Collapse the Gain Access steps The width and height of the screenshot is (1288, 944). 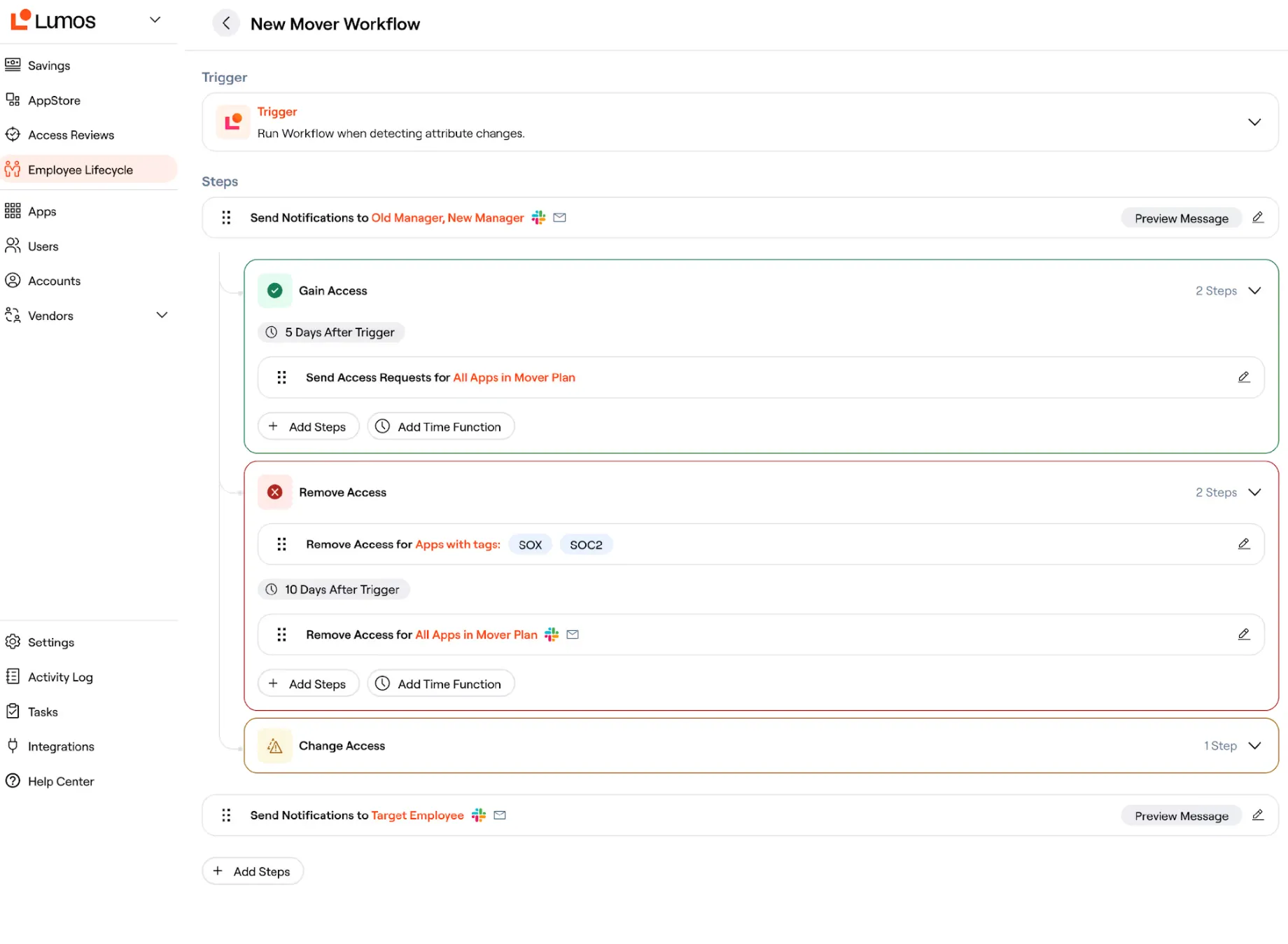[x=1254, y=291]
